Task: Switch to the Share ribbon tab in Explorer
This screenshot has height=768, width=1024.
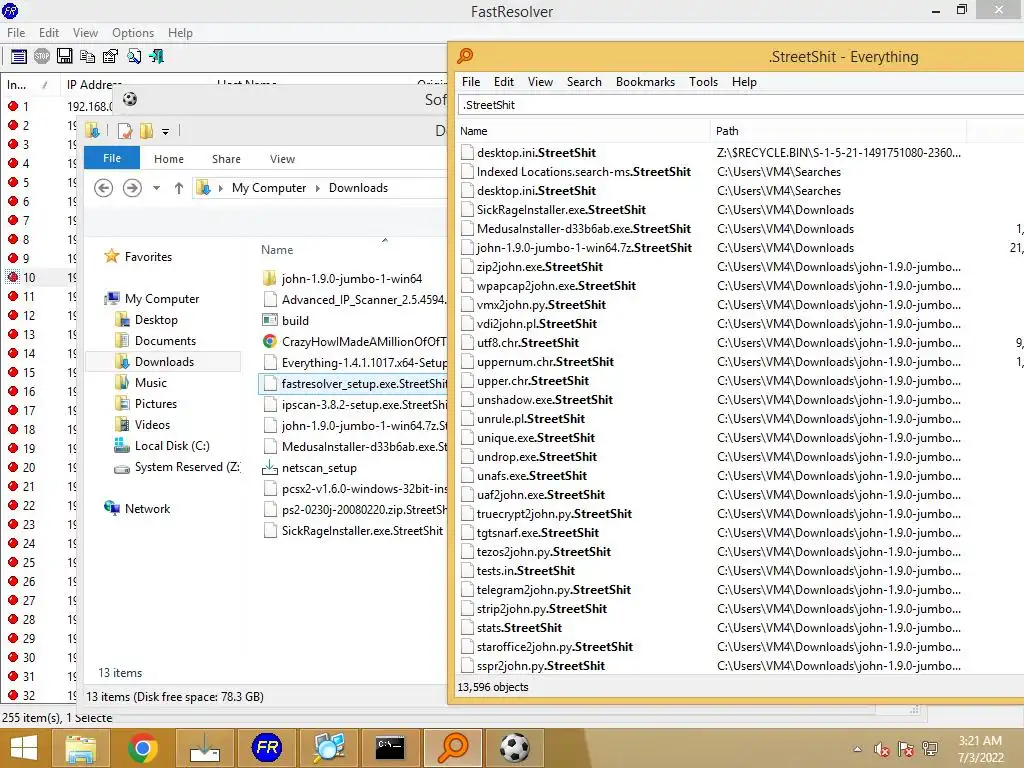Action: [x=226, y=159]
